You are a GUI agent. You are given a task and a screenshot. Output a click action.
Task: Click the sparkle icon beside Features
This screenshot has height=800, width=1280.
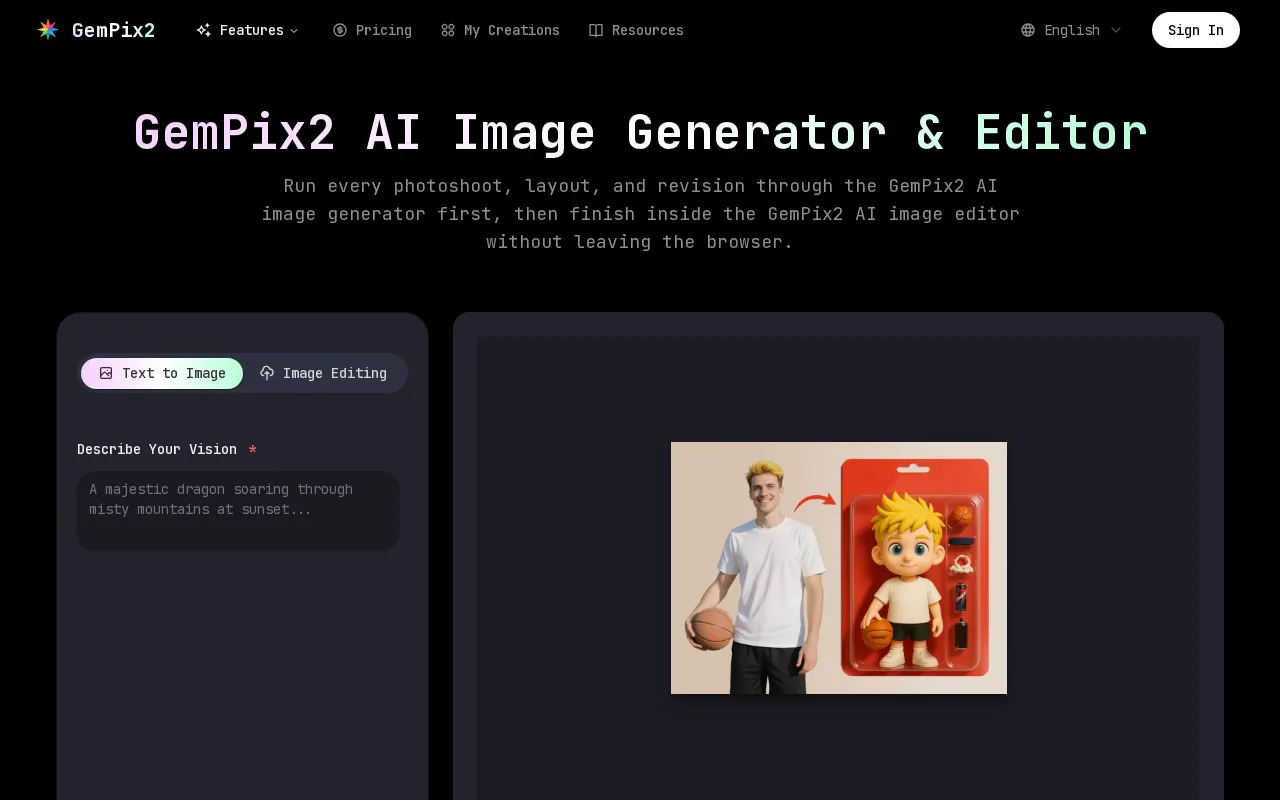tap(204, 30)
